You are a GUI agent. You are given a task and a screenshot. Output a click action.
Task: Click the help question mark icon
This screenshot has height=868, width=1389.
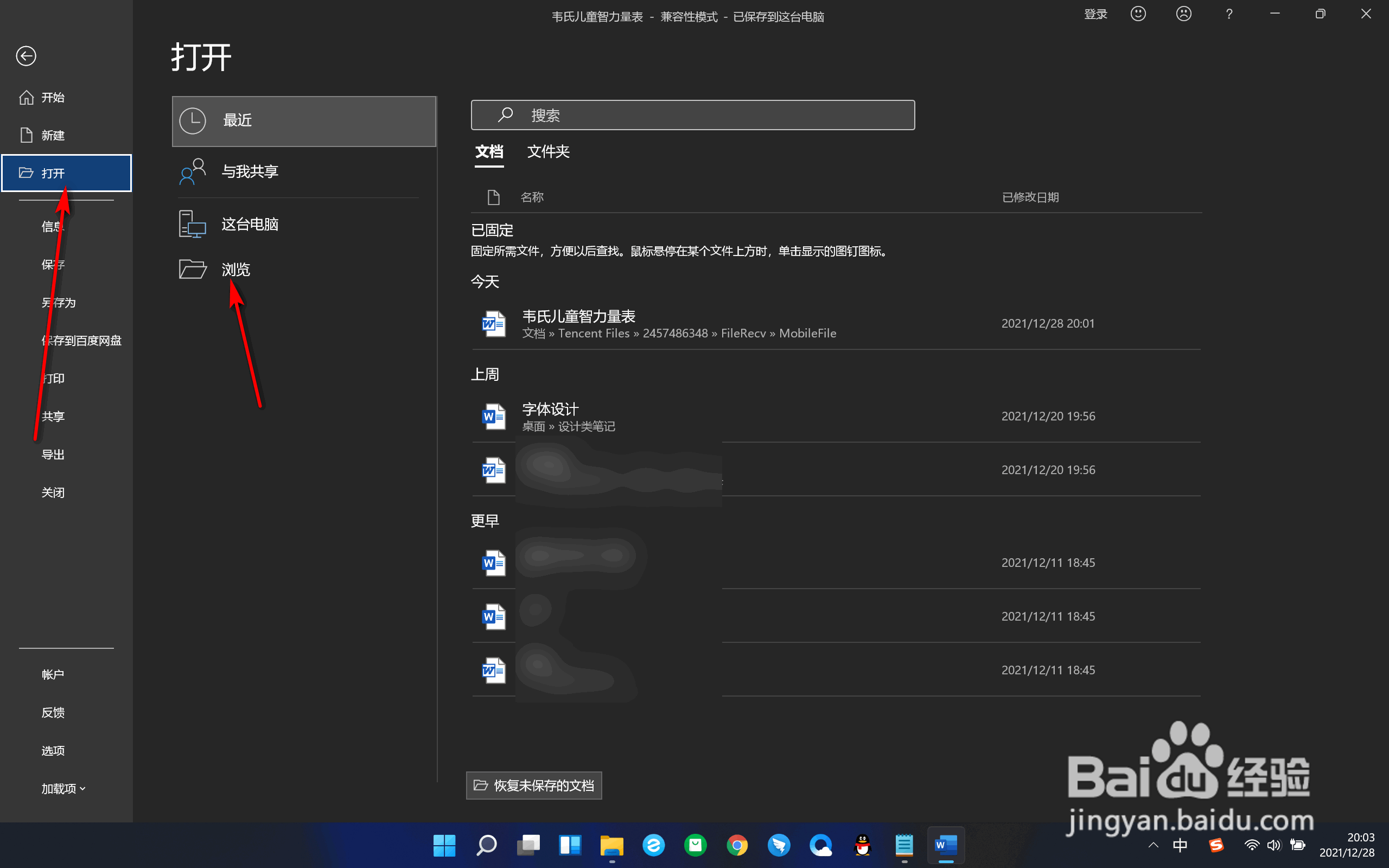point(1229,14)
